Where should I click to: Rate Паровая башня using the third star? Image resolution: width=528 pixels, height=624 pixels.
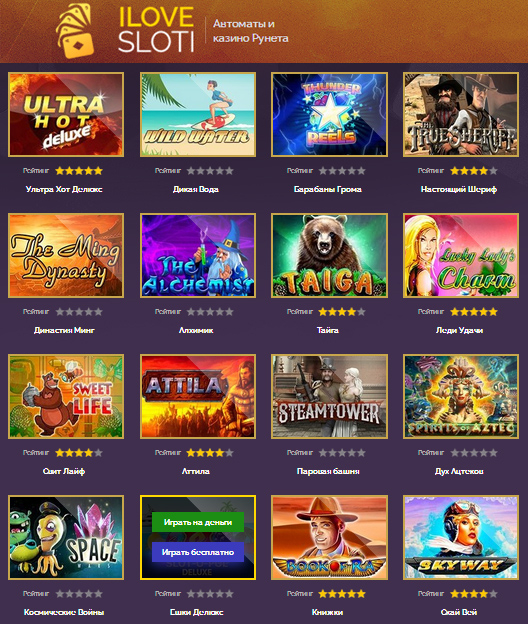(342, 452)
